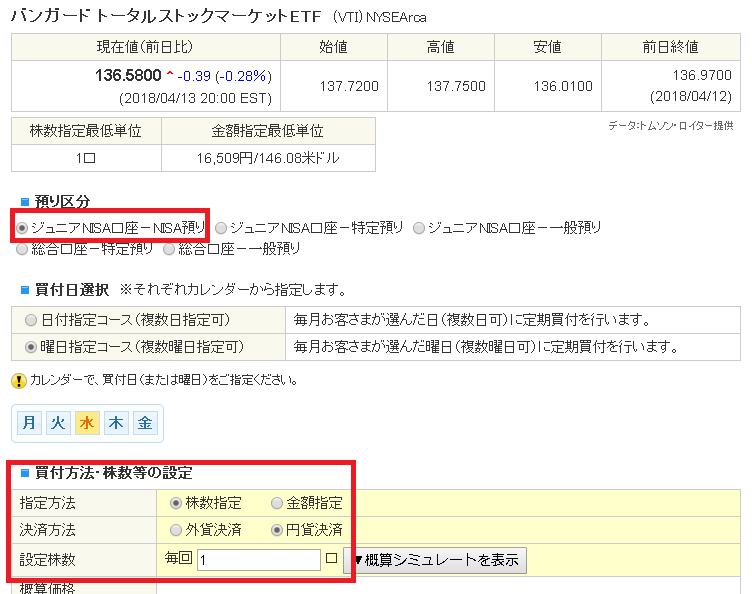Click the ETF title バンガード トータルストックマーケットETF
The image size is (752, 594).
(166, 17)
